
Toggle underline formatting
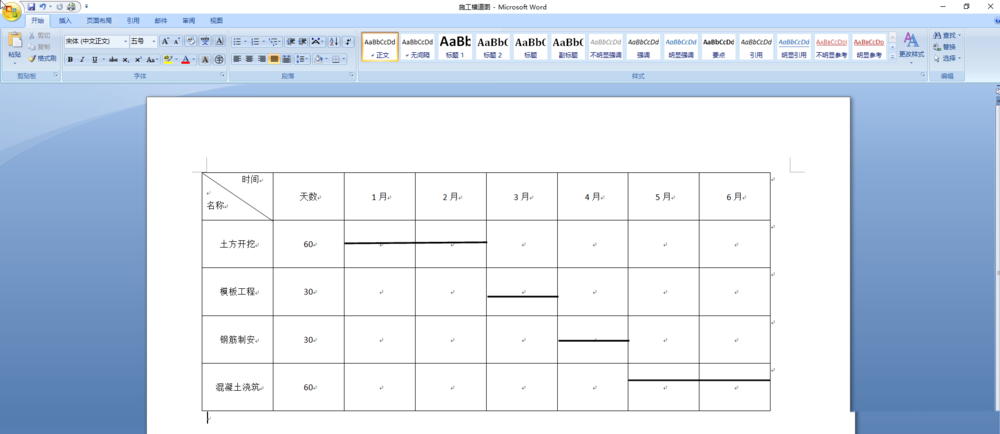(x=94, y=60)
